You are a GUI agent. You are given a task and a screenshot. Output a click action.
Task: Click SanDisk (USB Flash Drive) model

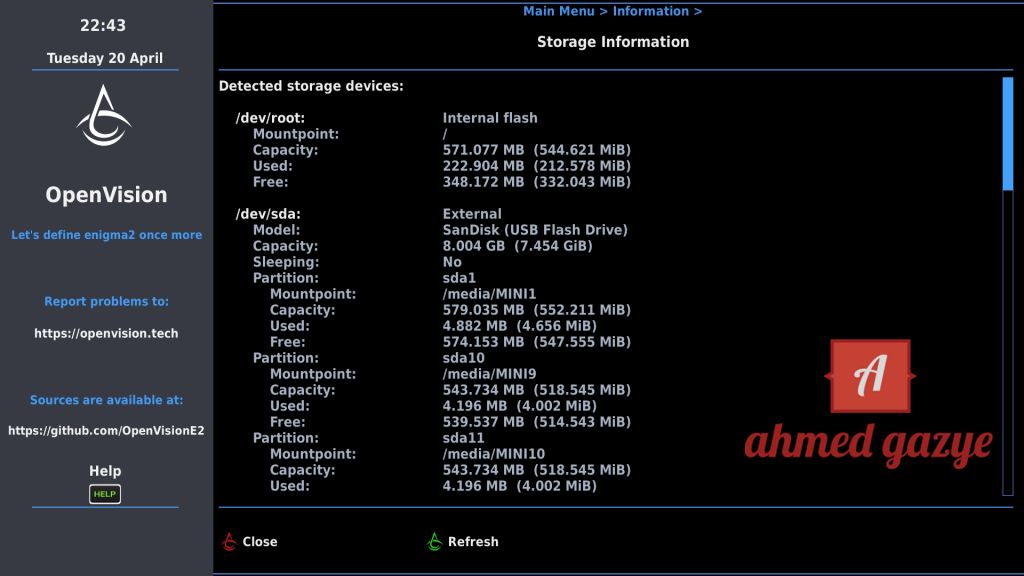(x=535, y=230)
